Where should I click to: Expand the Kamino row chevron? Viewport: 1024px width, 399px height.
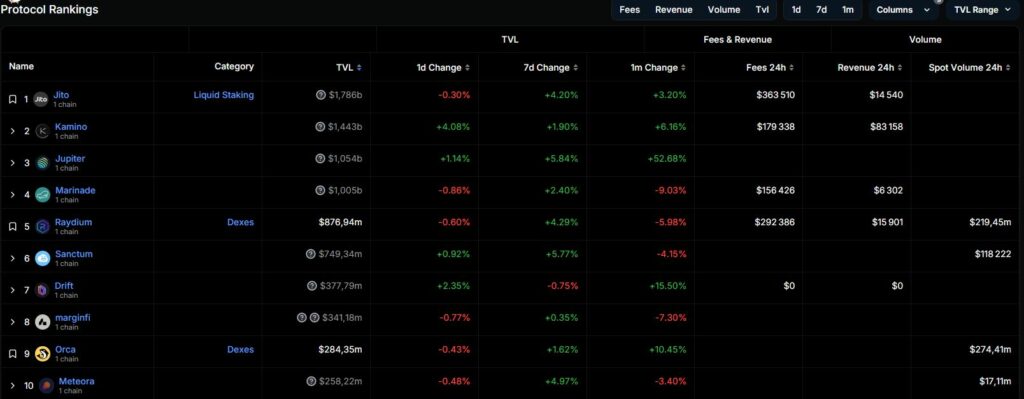click(12, 131)
